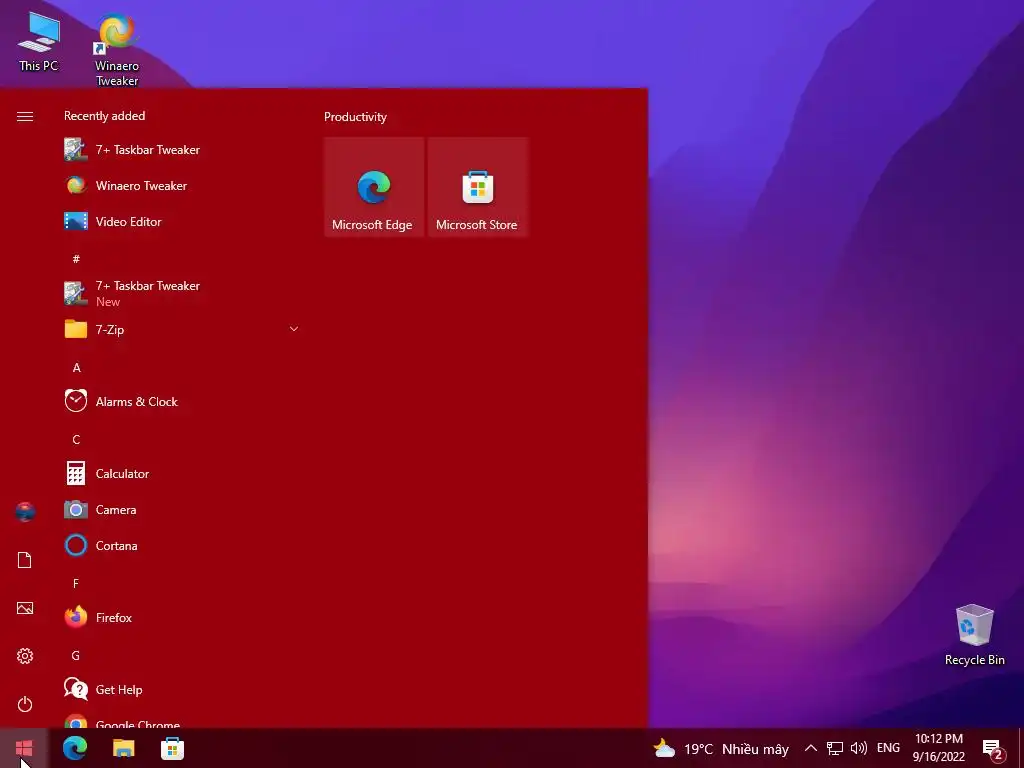1024x768 pixels.
Task: Open Pictures from the Start sidebar
Action: [x=25, y=608]
